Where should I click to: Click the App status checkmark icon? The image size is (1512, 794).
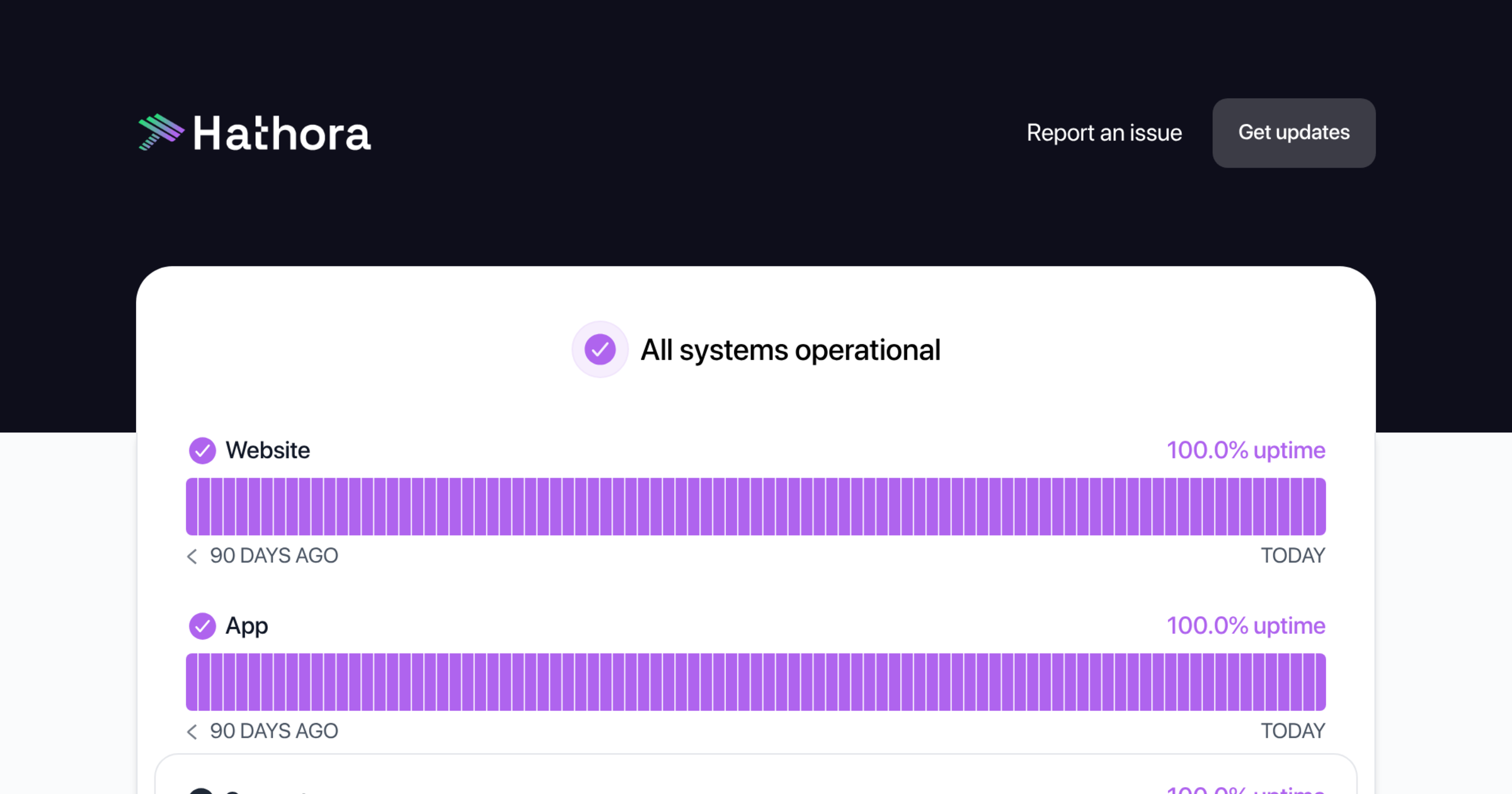pyautogui.click(x=202, y=626)
